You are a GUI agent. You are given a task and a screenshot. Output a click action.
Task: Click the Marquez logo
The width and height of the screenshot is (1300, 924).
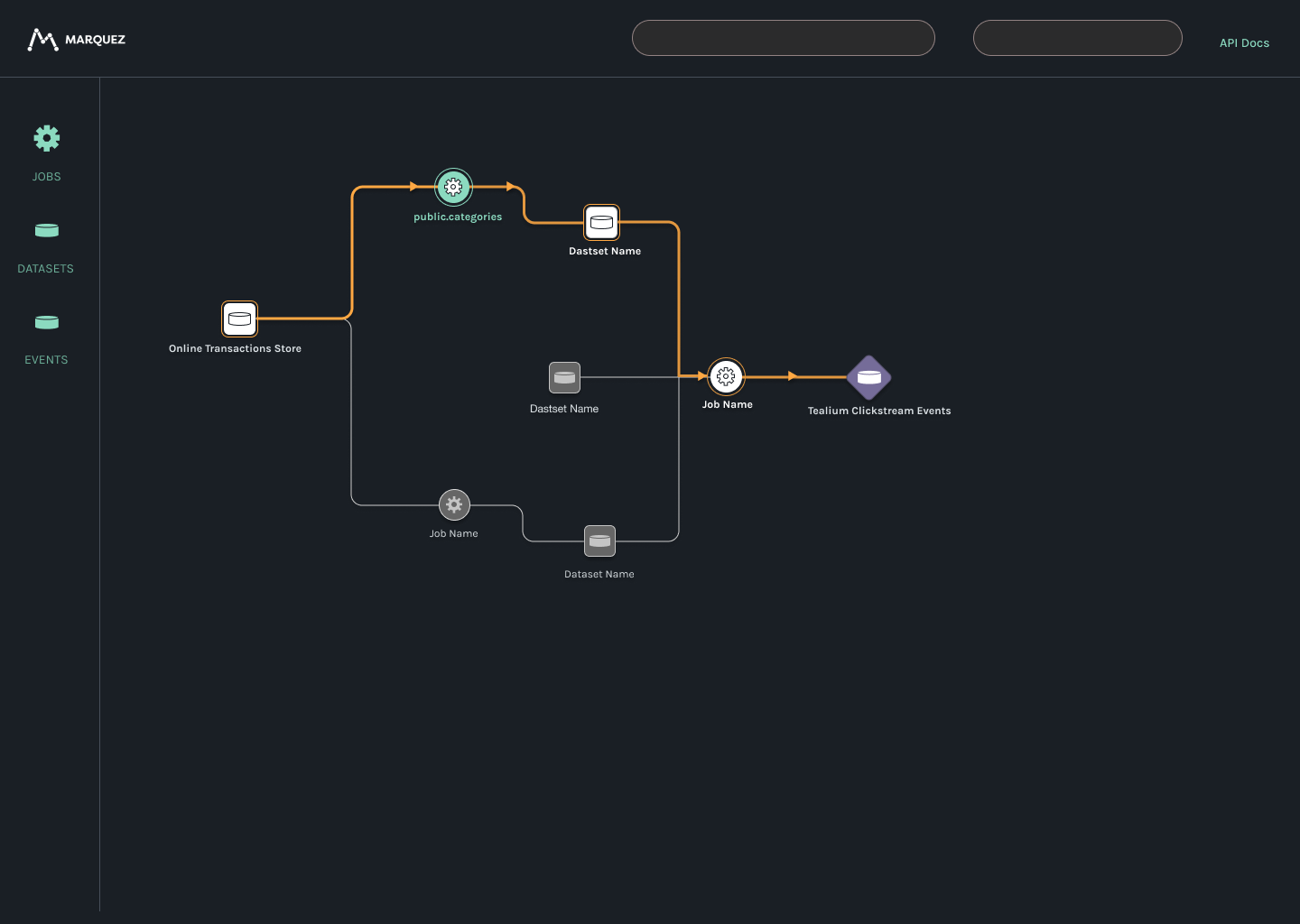42,38
